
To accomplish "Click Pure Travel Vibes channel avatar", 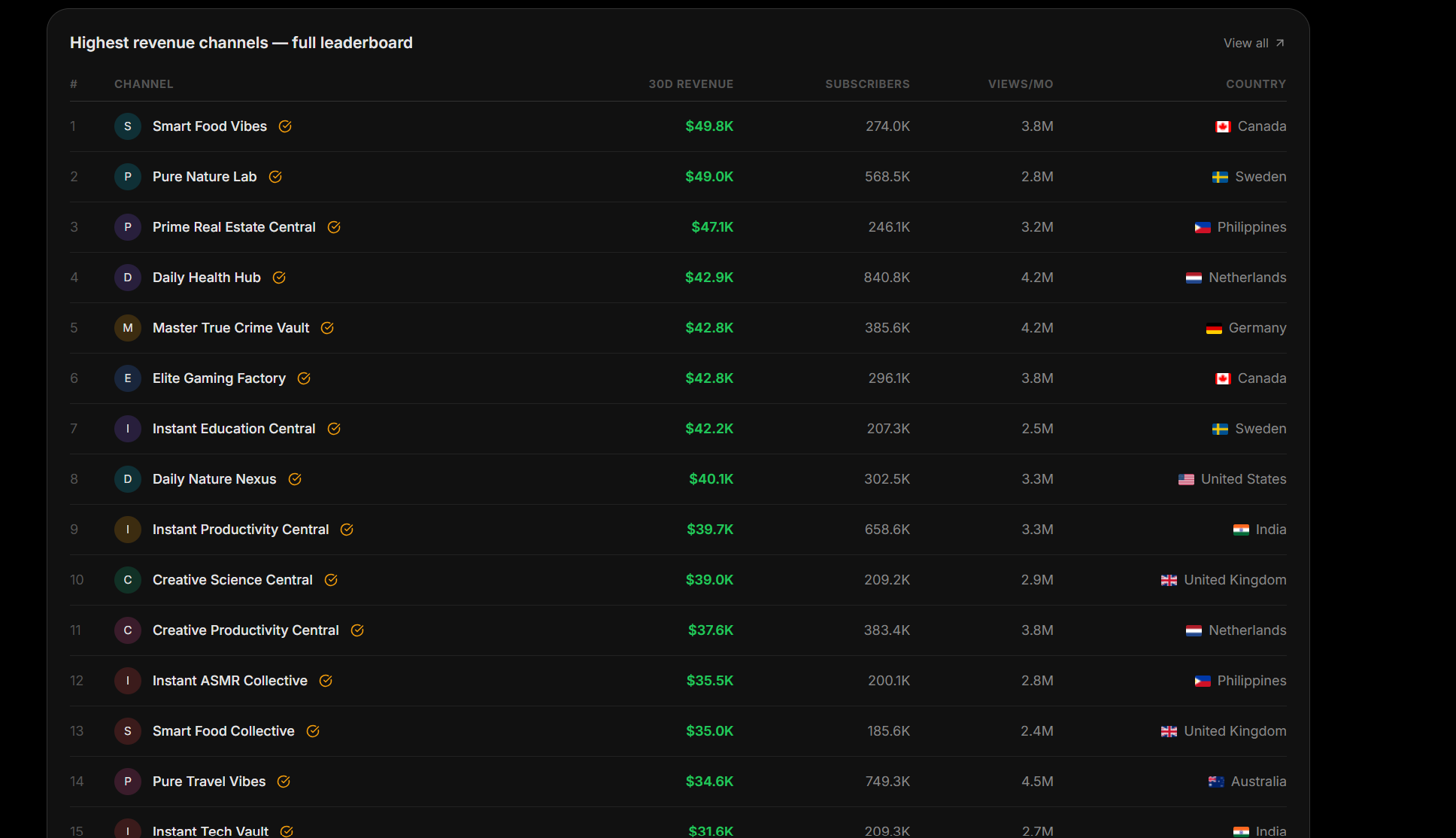I will pos(128,782).
